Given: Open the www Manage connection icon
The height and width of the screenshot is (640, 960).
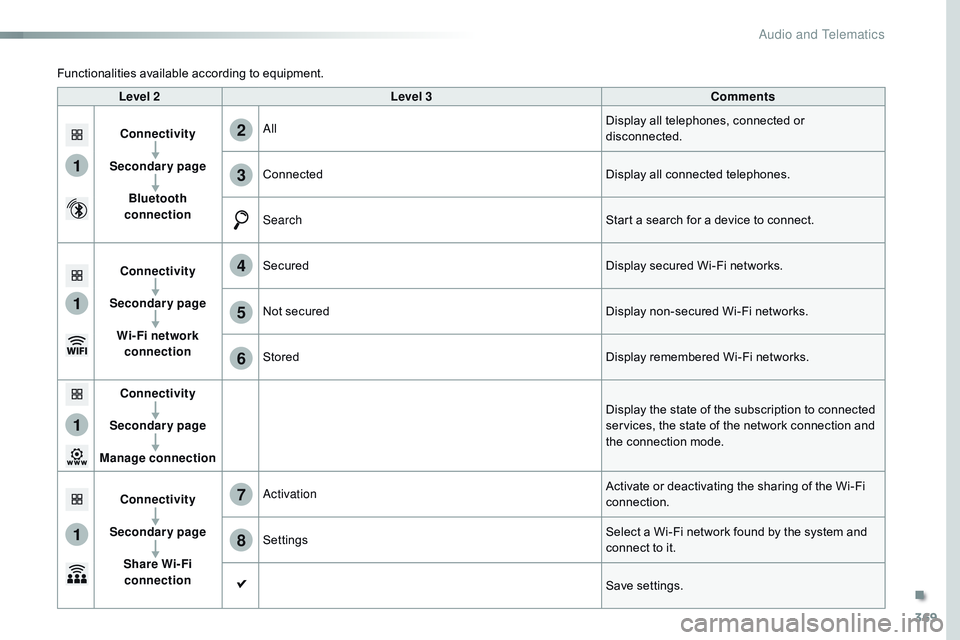Looking at the screenshot, I should pyautogui.click(x=76, y=457).
